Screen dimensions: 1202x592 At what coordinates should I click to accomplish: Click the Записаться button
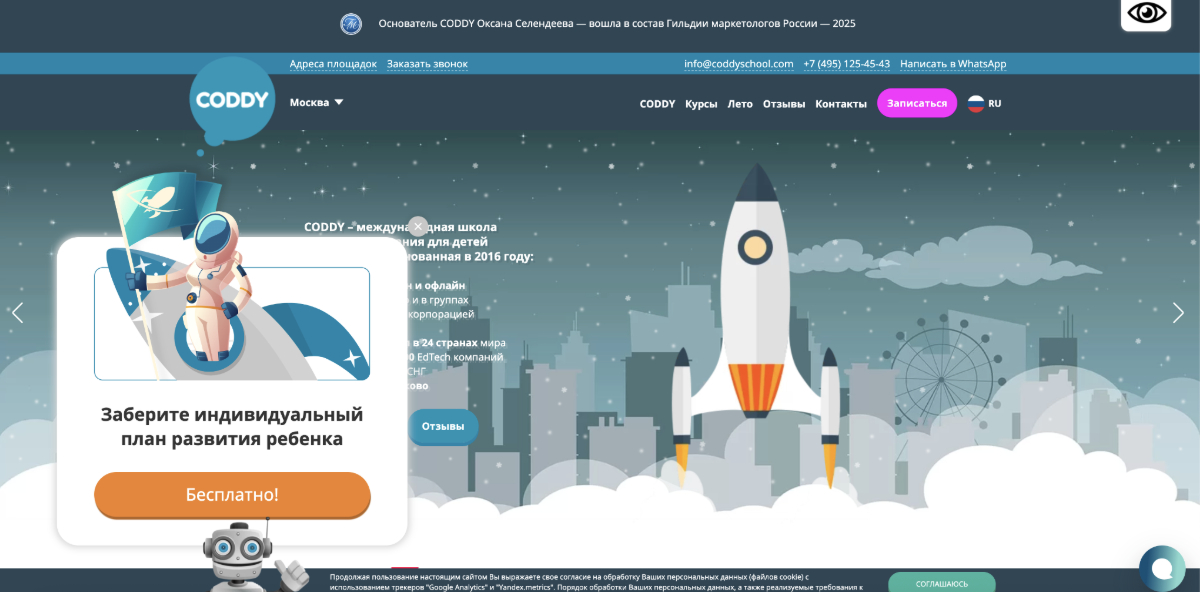pos(917,103)
